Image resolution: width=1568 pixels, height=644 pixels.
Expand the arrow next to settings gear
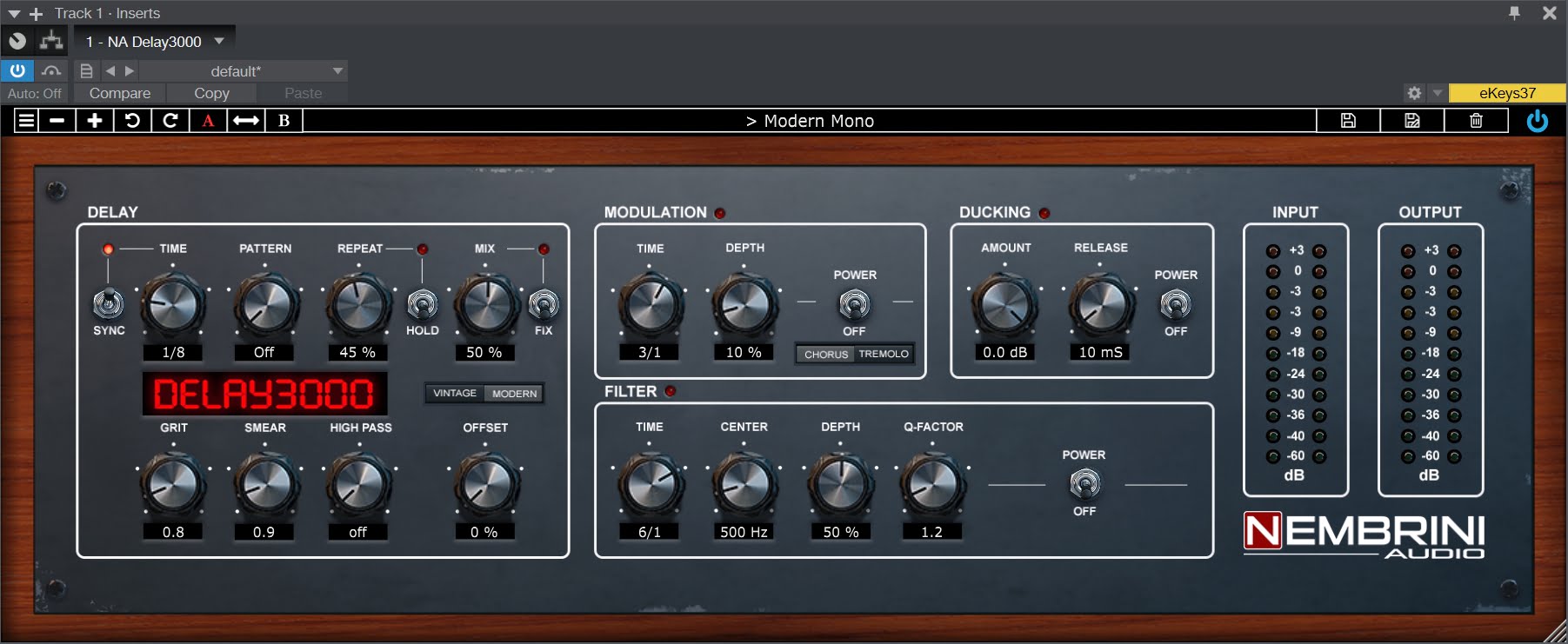(x=1437, y=93)
